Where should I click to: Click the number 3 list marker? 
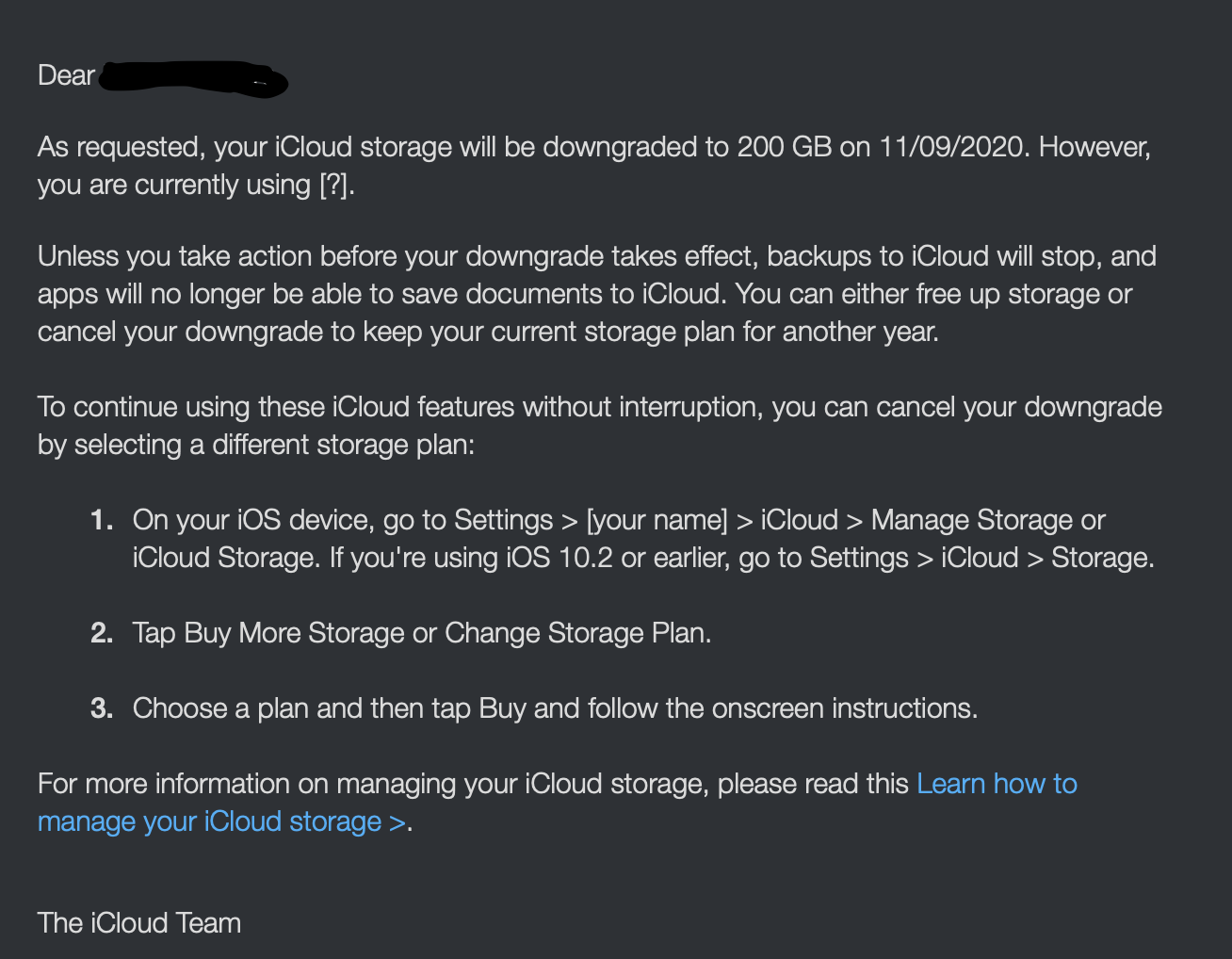(102, 708)
